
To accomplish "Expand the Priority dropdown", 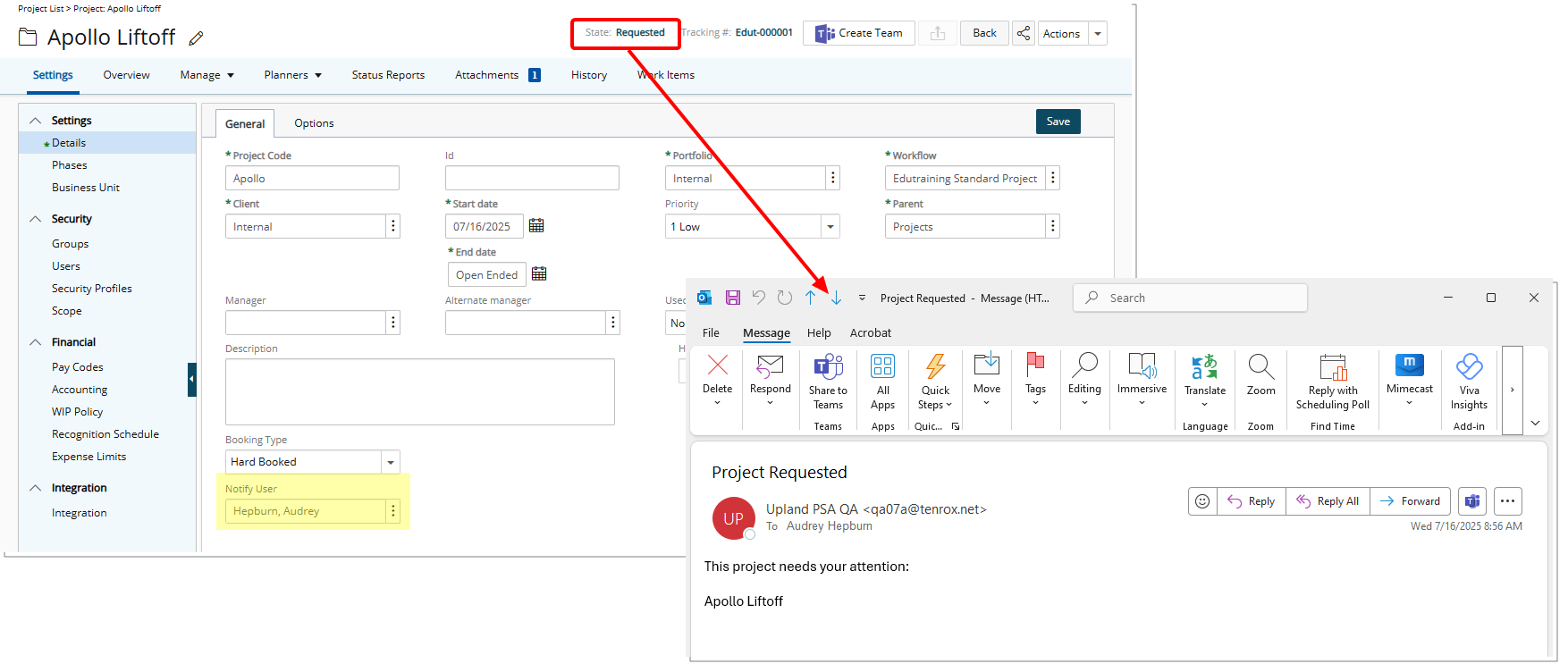I will click(x=830, y=227).
